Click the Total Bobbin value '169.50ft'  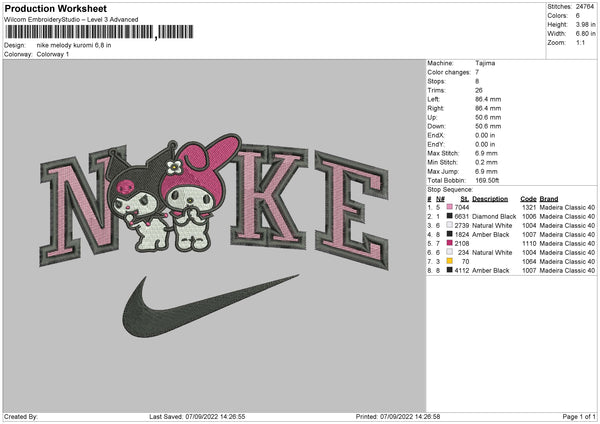click(x=487, y=181)
